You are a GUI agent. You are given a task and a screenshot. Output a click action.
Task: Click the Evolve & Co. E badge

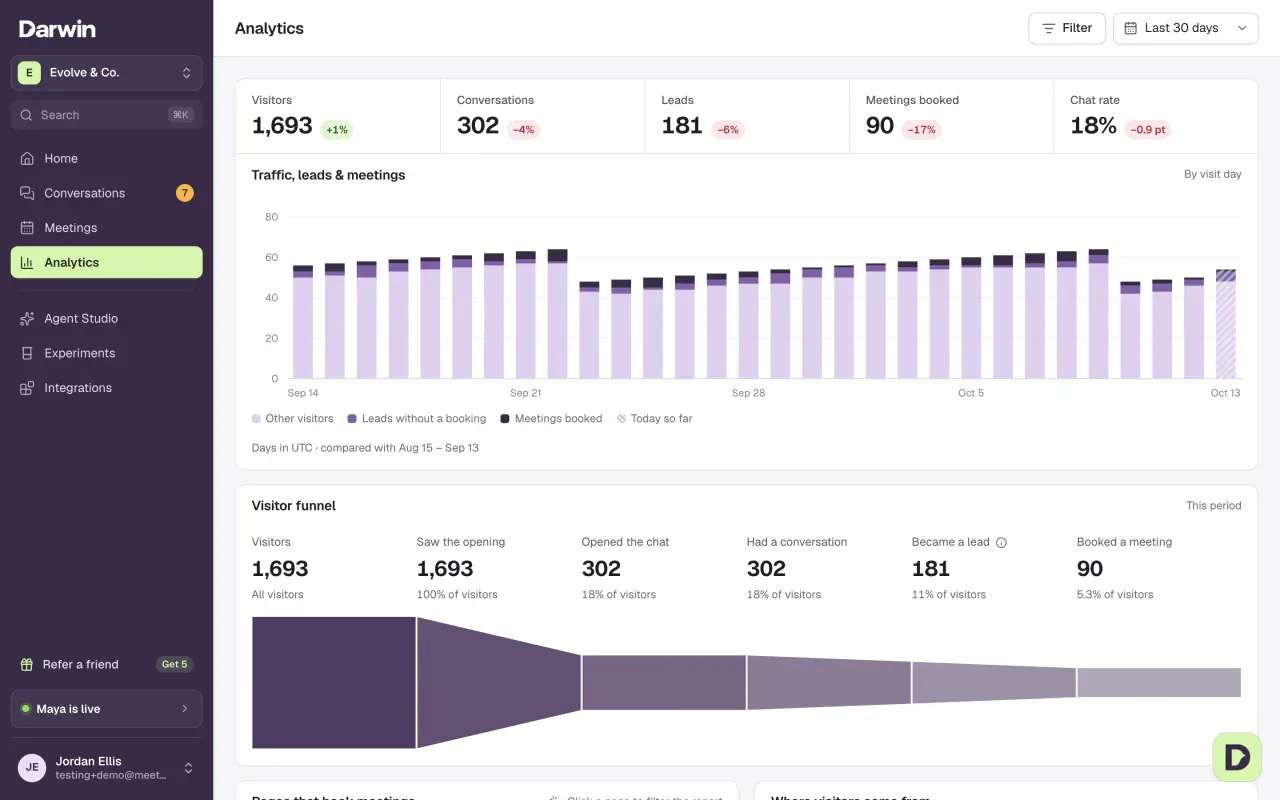[x=29, y=73]
